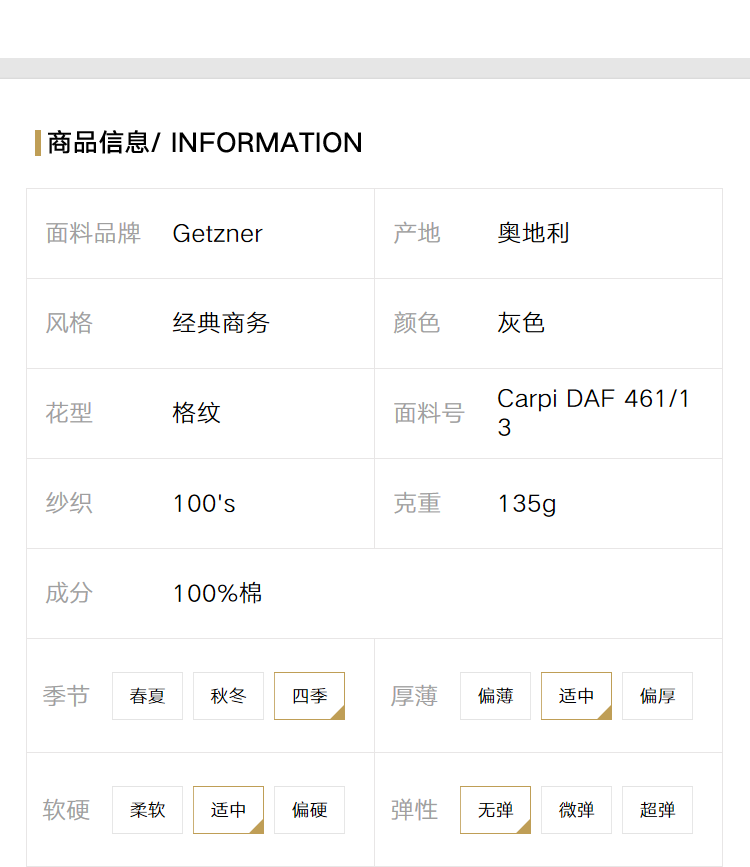The image size is (750, 867).
Task: Select 无弹 elasticity option
Action: (495, 810)
